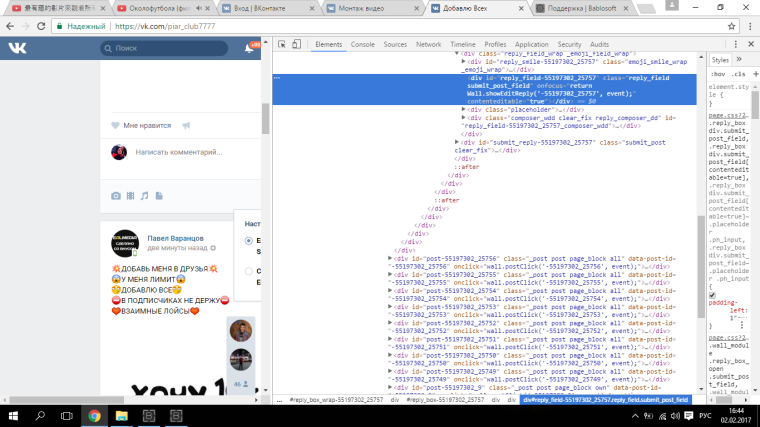
Task: Click the VK logo in header
Action: (18, 48)
